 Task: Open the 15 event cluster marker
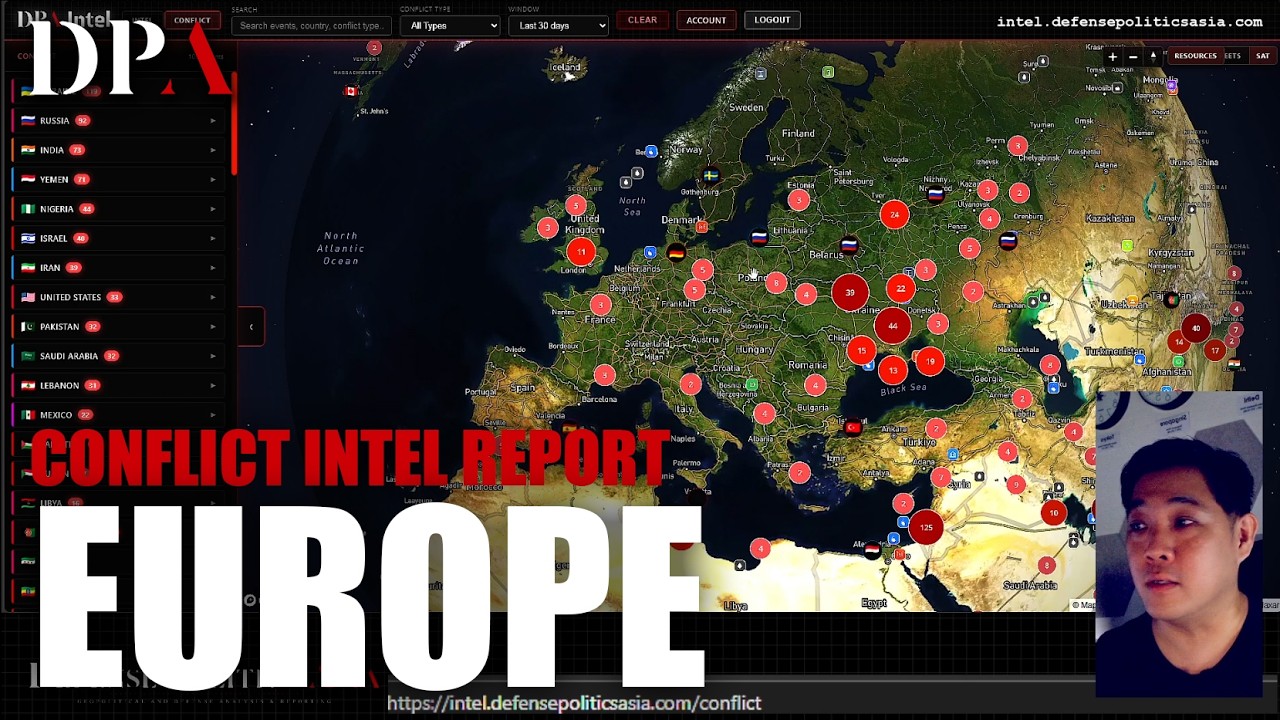(861, 351)
